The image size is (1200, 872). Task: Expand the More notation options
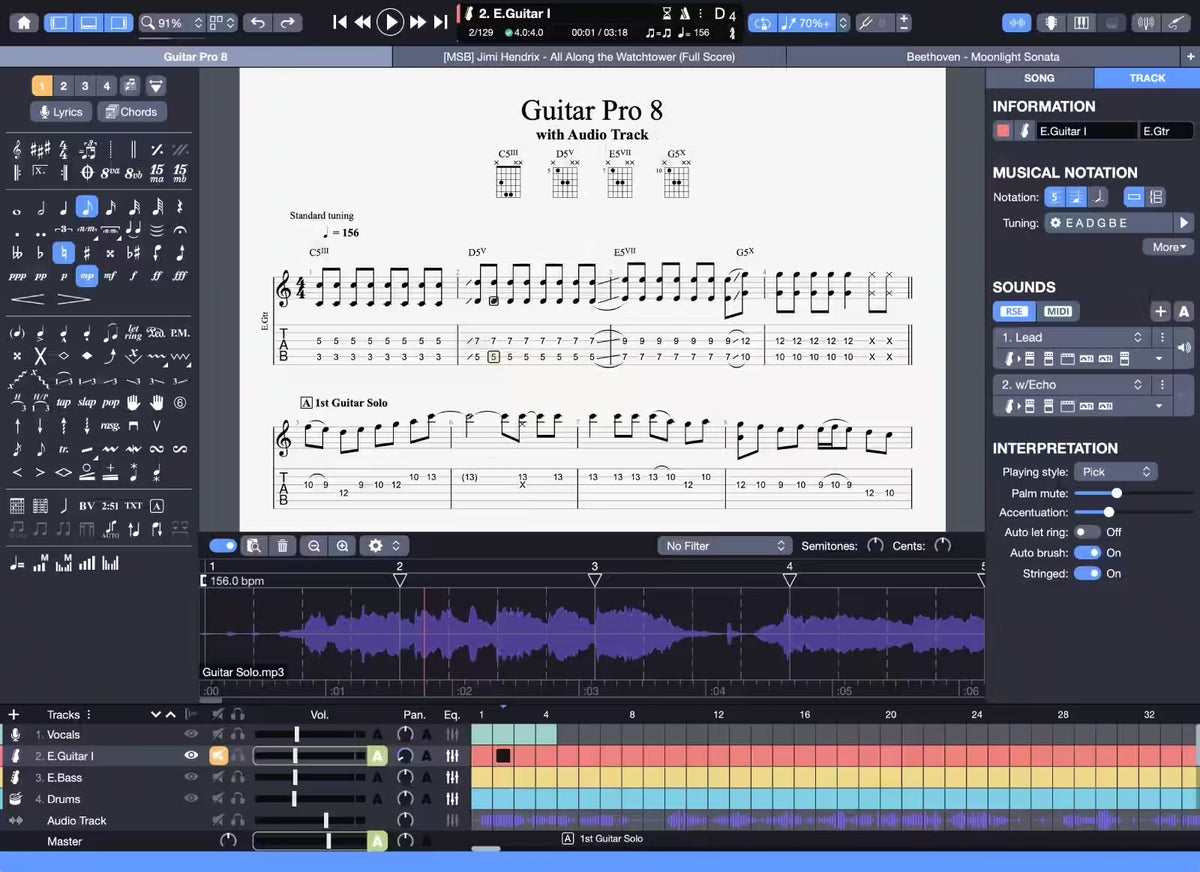coord(1169,247)
